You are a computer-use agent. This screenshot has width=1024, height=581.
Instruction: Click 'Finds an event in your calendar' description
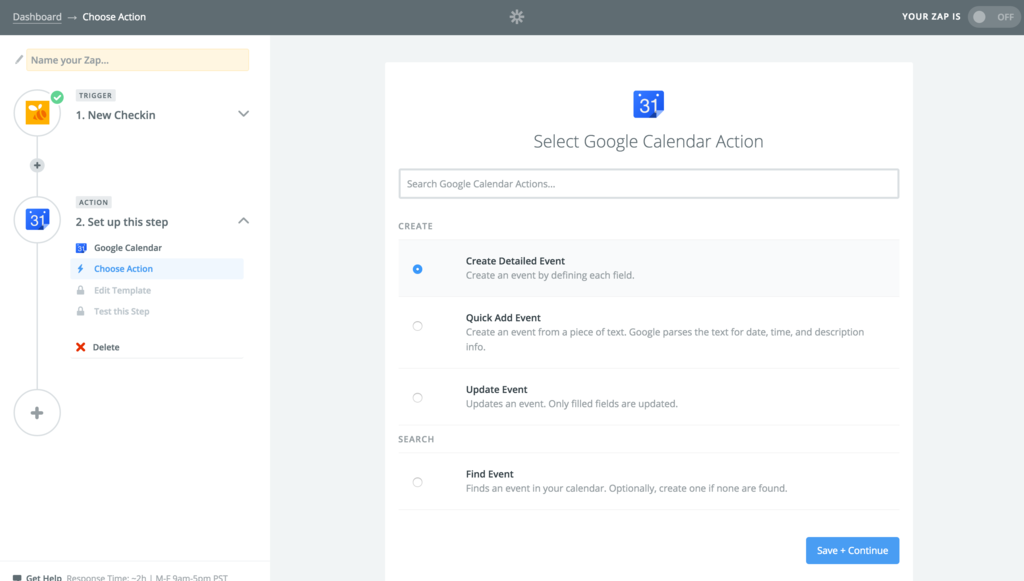click(x=626, y=488)
